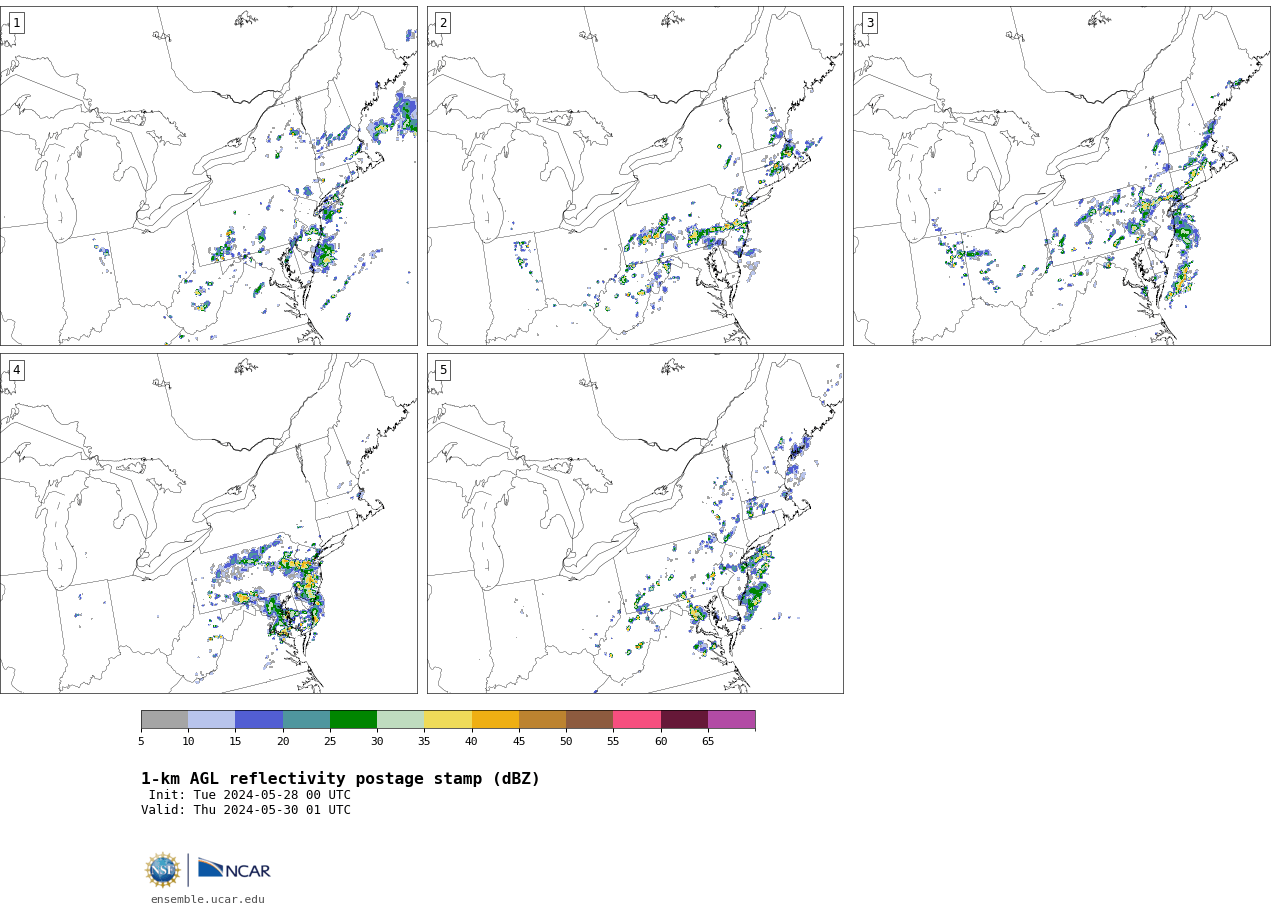
Task: Click the light lavender 10-15 dBZ swatch
Action: [x=211, y=720]
